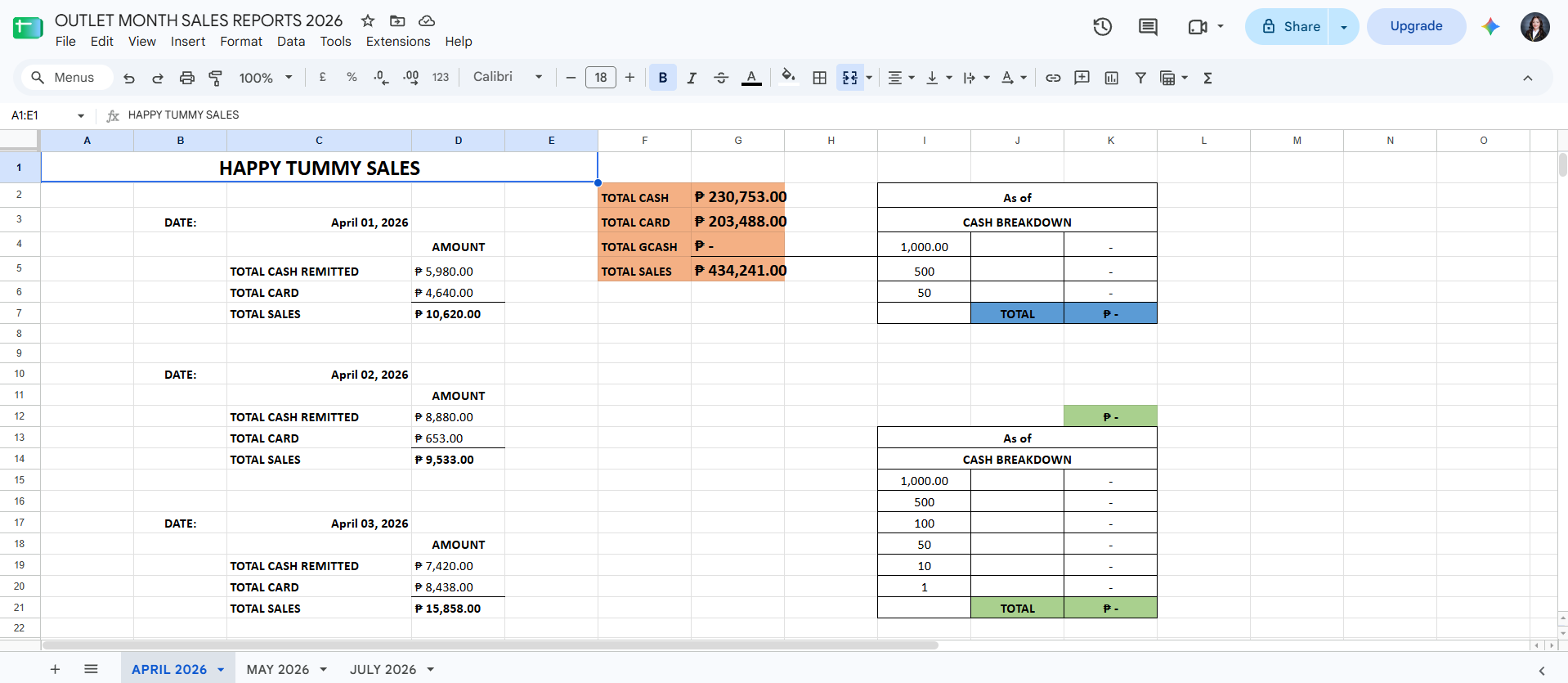1568x683 pixels.
Task: Insert a comment
Action: [x=1082, y=78]
